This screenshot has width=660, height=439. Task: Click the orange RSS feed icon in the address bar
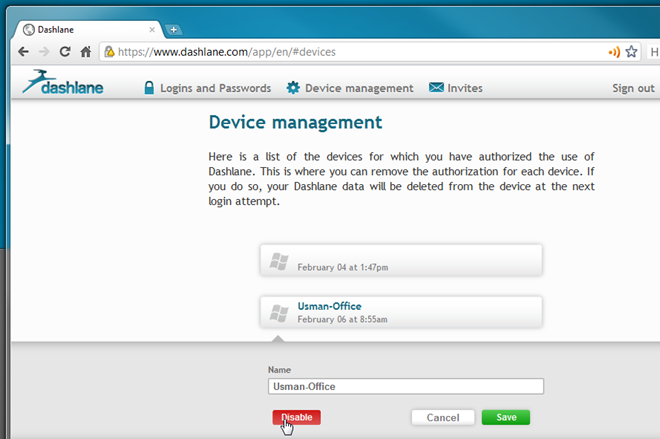point(614,52)
